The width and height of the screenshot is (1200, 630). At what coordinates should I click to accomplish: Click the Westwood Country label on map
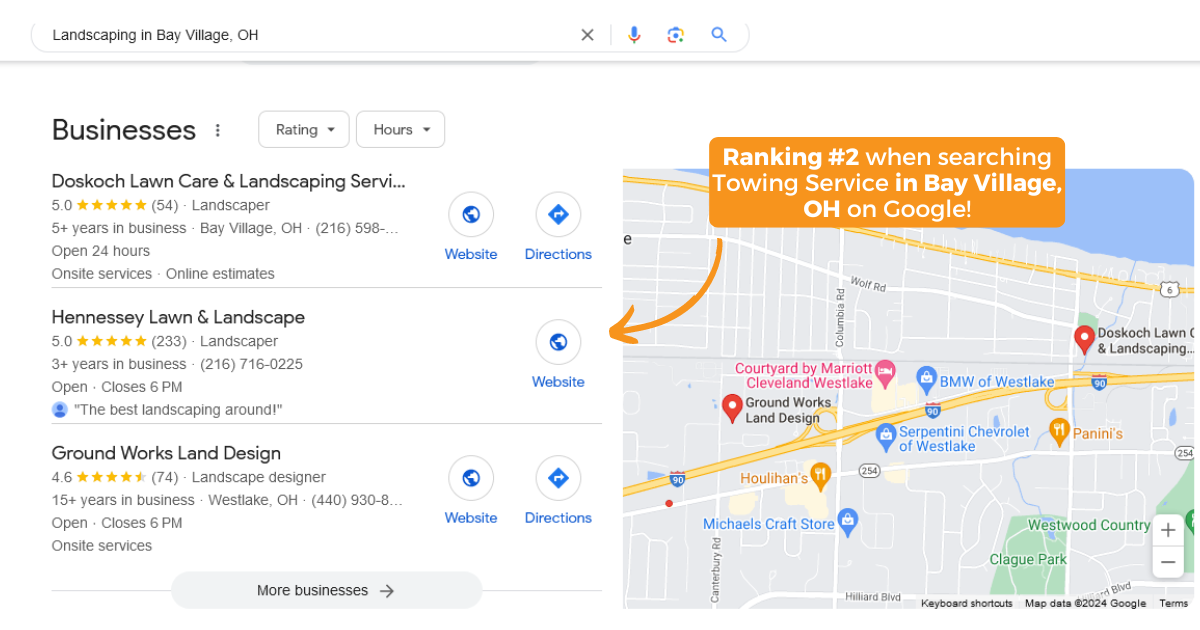pyautogui.click(x=1089, y=525)
